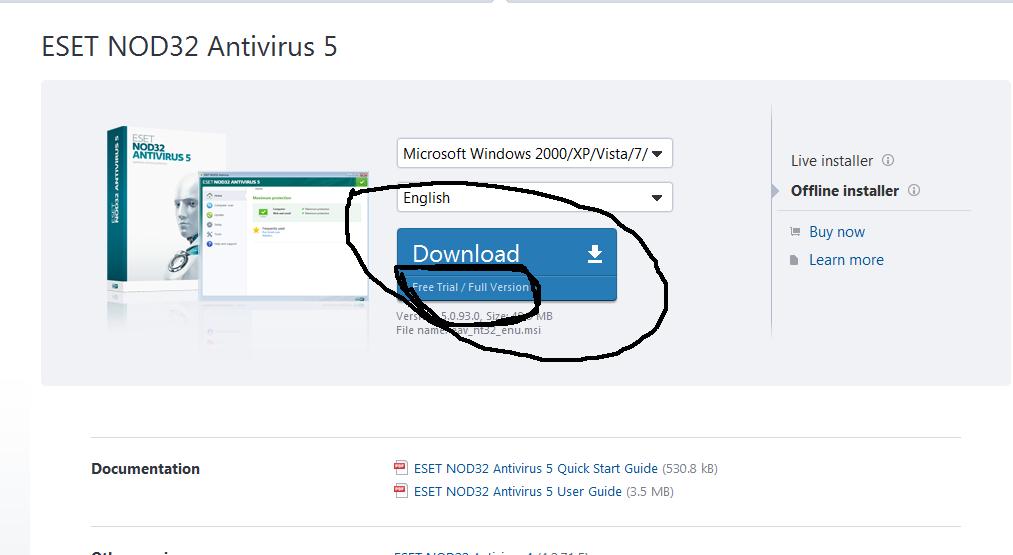
Task: Click the info icon beside Live installer
Action: coord(888,160)
